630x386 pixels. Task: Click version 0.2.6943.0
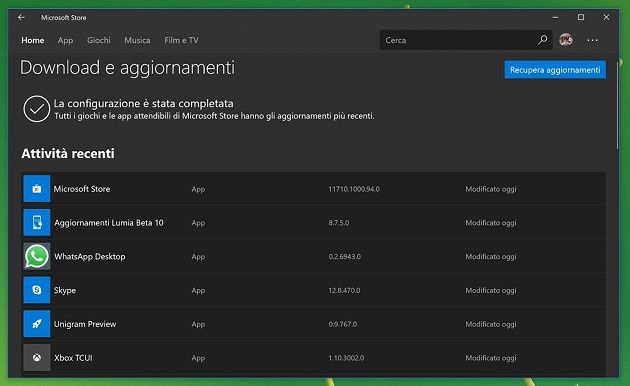344,256
